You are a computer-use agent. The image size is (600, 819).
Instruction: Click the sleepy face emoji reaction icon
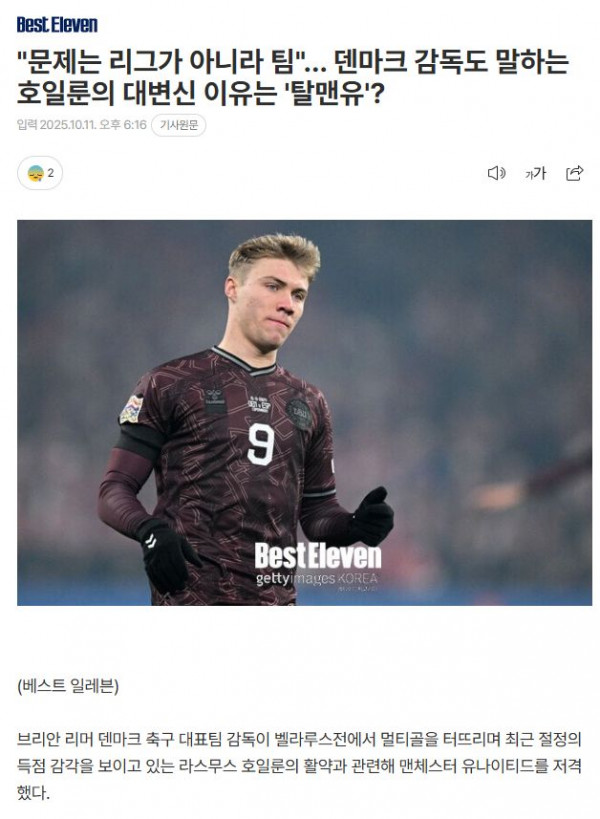pyautogui.click(x=36, y=173)
